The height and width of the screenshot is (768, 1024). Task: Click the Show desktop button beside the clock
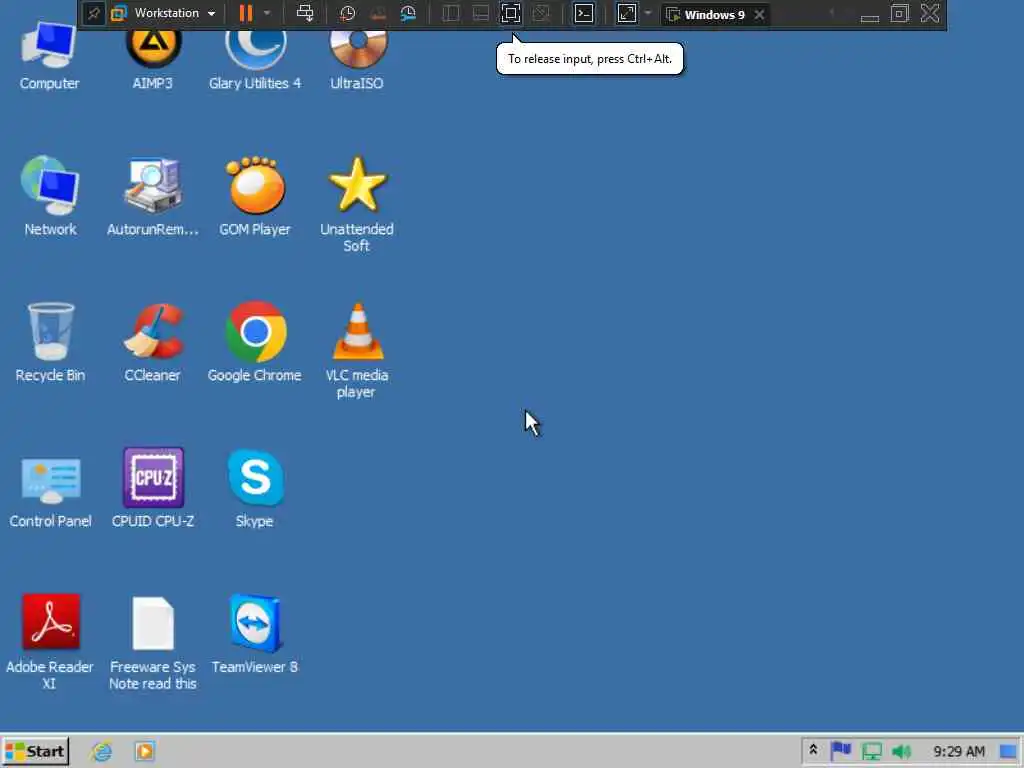[x=1008, y=752]
